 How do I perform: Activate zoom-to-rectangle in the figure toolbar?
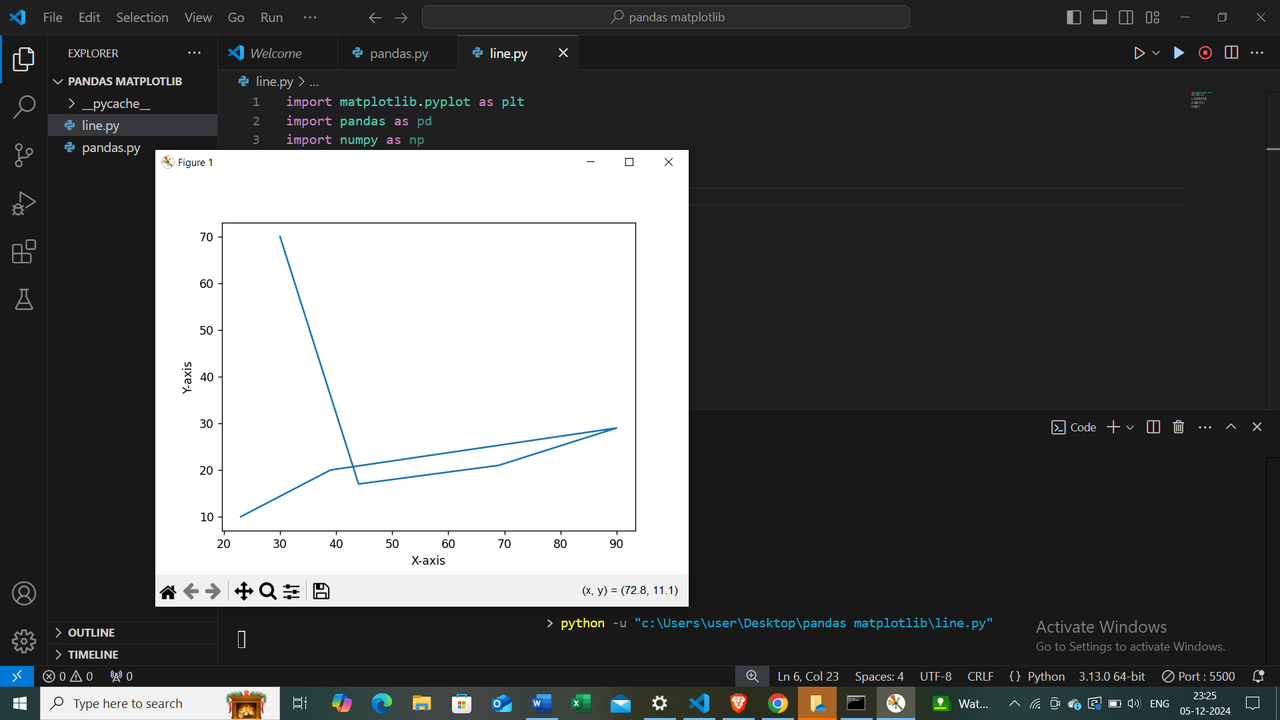pos(267,591)
